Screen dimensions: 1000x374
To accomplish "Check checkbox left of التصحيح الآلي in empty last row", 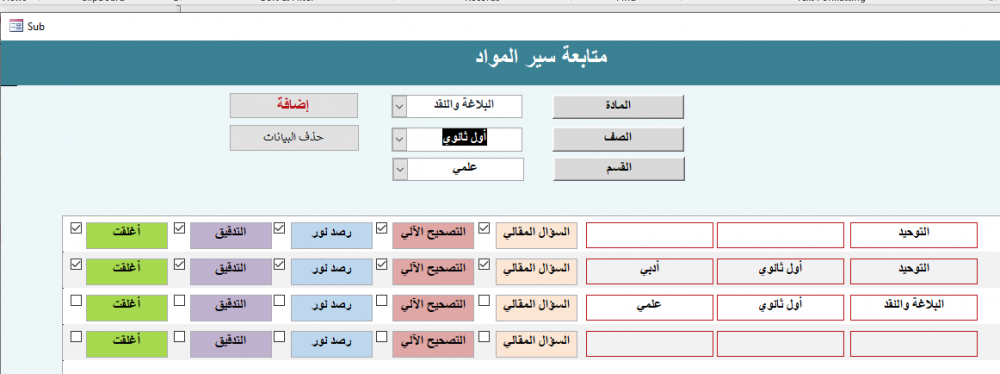I will [381, 336].
